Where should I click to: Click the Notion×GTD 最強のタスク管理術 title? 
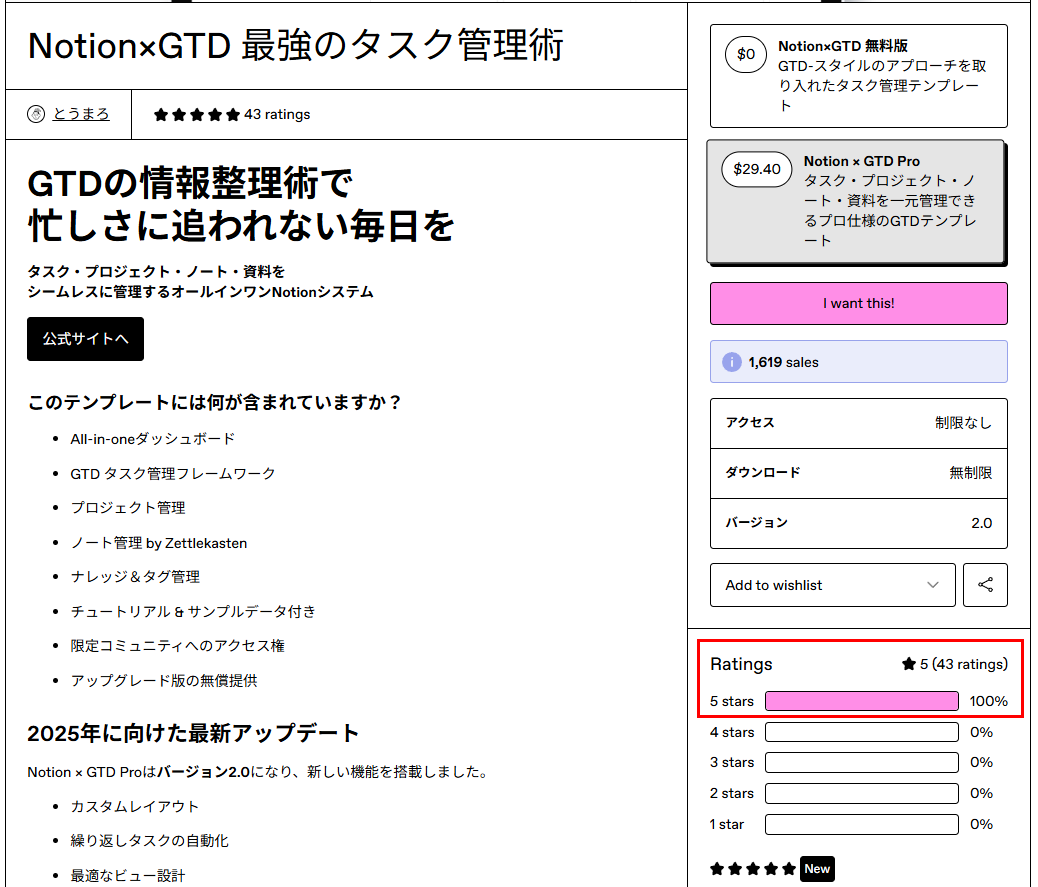[296, 46]
